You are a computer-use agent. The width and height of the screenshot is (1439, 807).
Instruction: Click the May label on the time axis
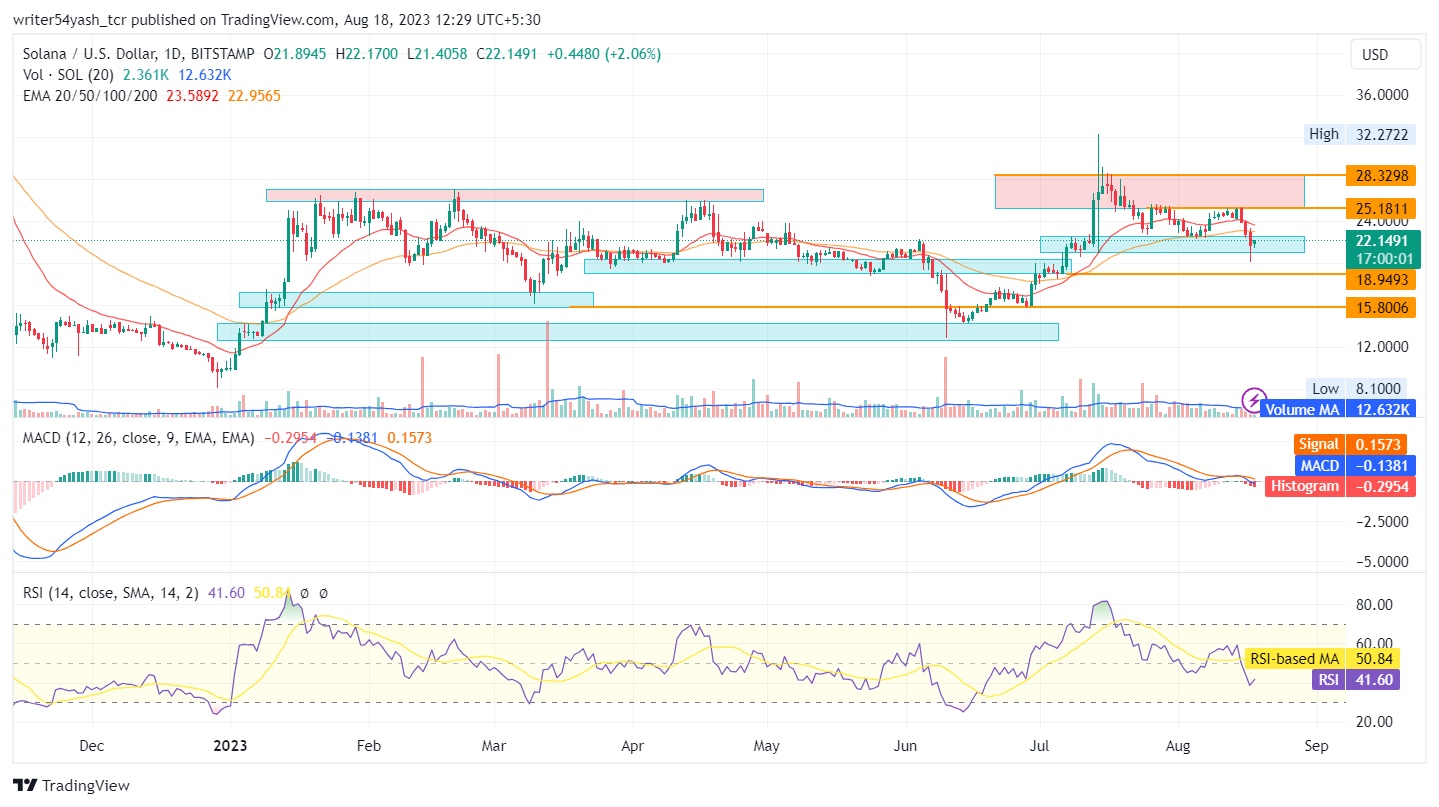(x=766, y=746)
